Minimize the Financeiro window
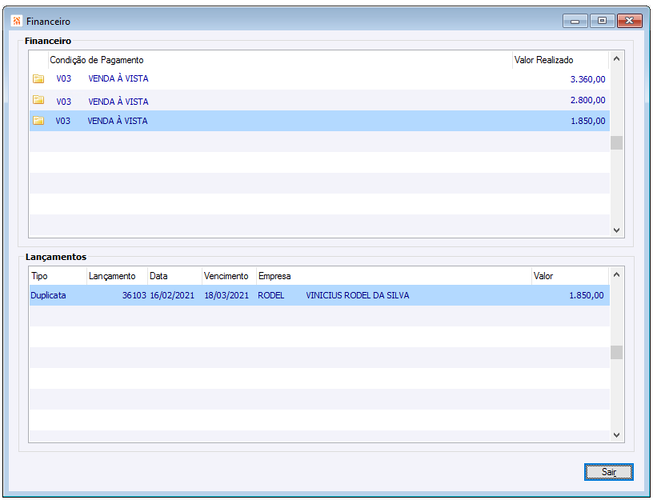 (575, 21)
